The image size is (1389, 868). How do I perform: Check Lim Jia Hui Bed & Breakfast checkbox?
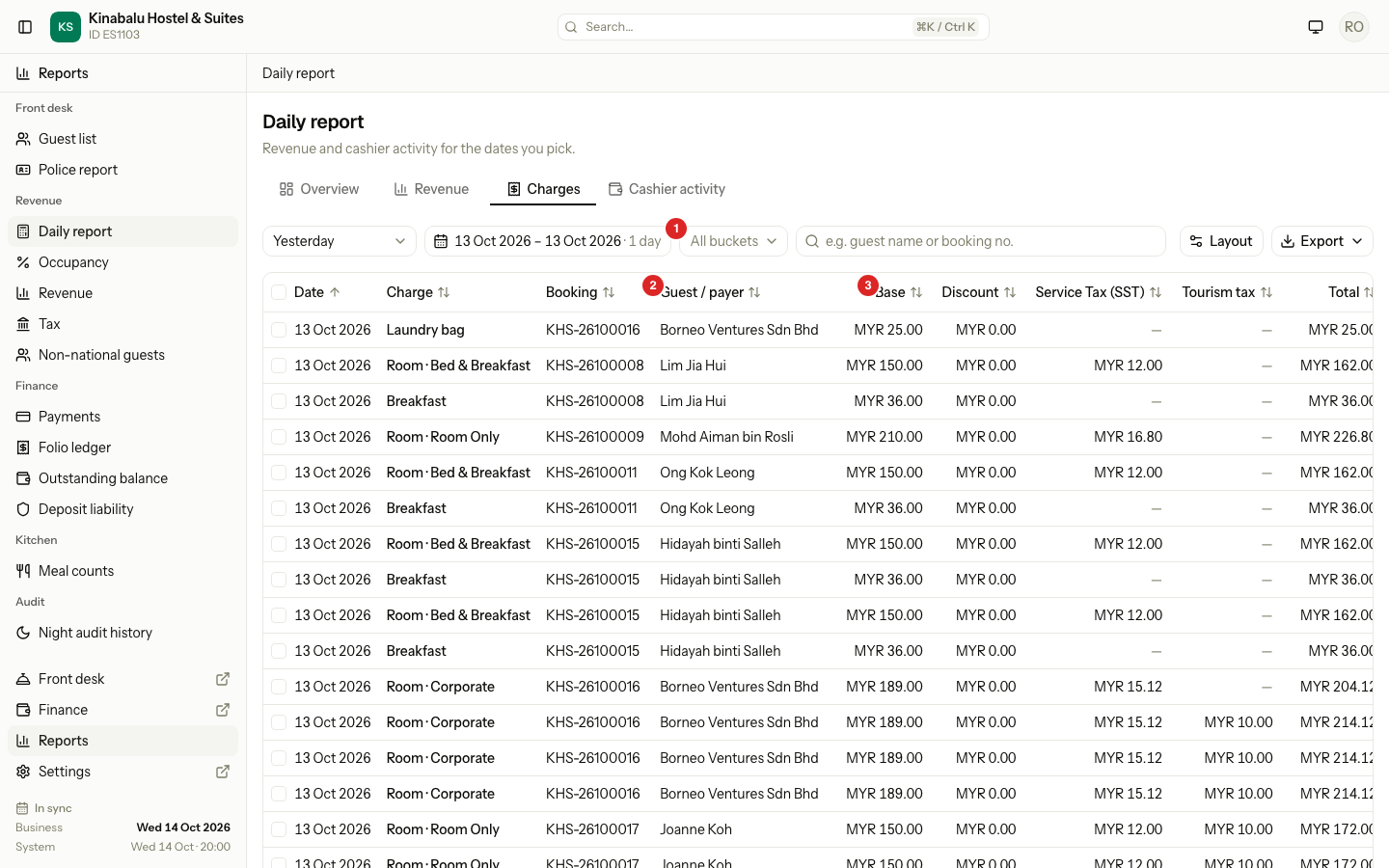(x=279, y=366)
